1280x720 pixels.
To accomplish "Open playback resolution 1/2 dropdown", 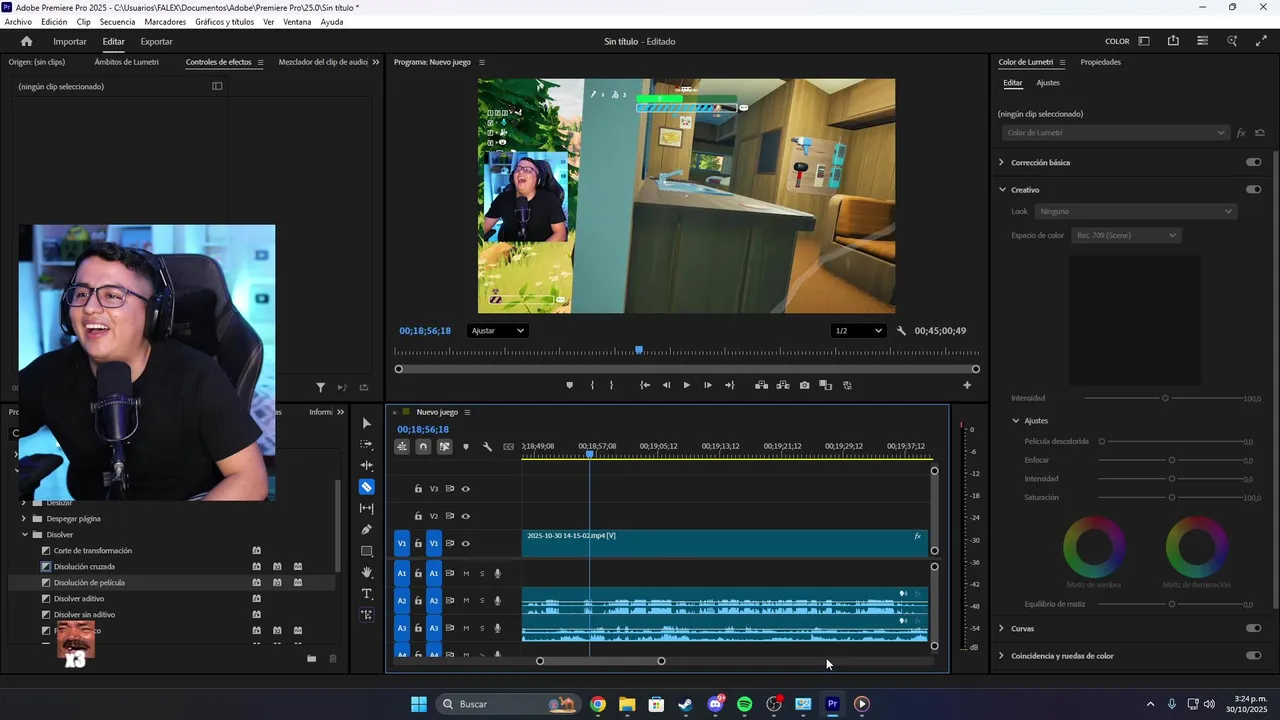I will click(x=859, y=331).
